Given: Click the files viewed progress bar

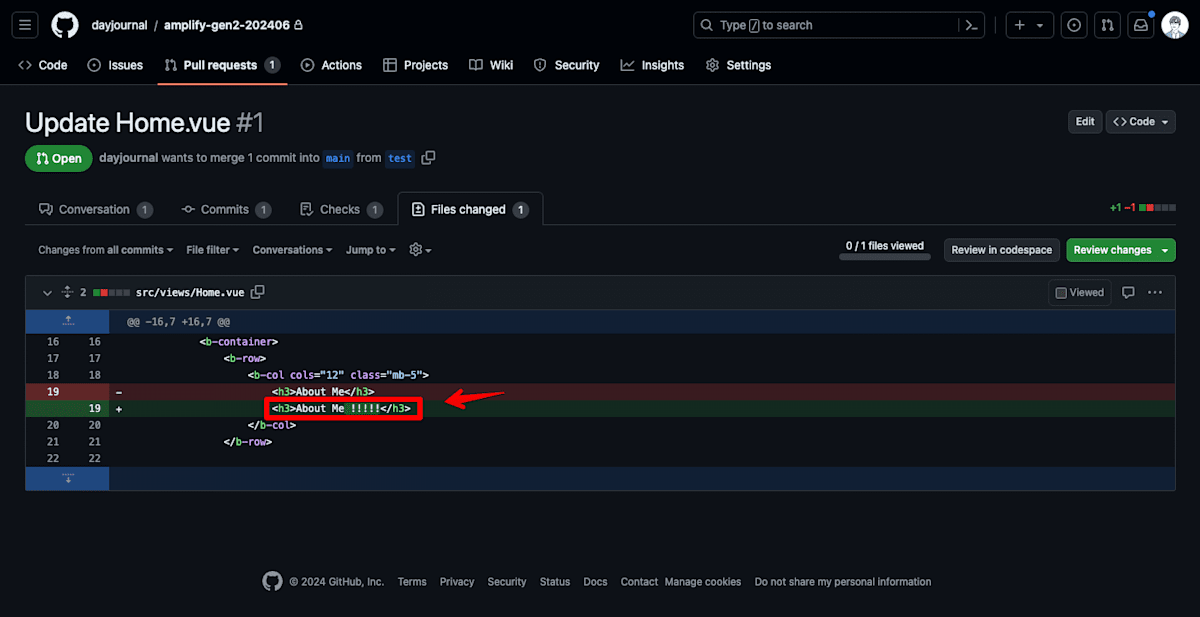Looking at the screenshot, I should (x=885, y=257).
